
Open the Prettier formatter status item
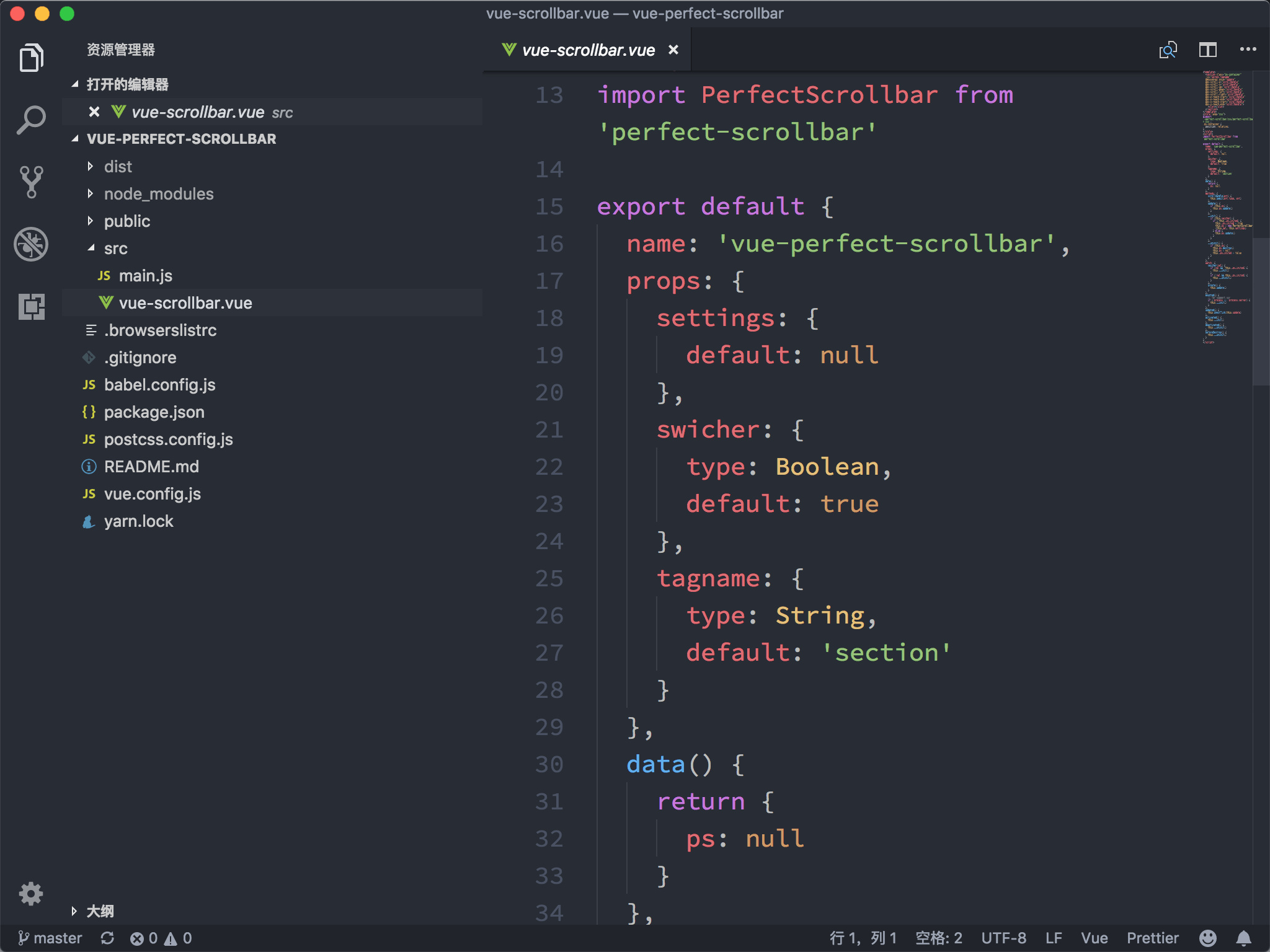[x=1152, y=938]
